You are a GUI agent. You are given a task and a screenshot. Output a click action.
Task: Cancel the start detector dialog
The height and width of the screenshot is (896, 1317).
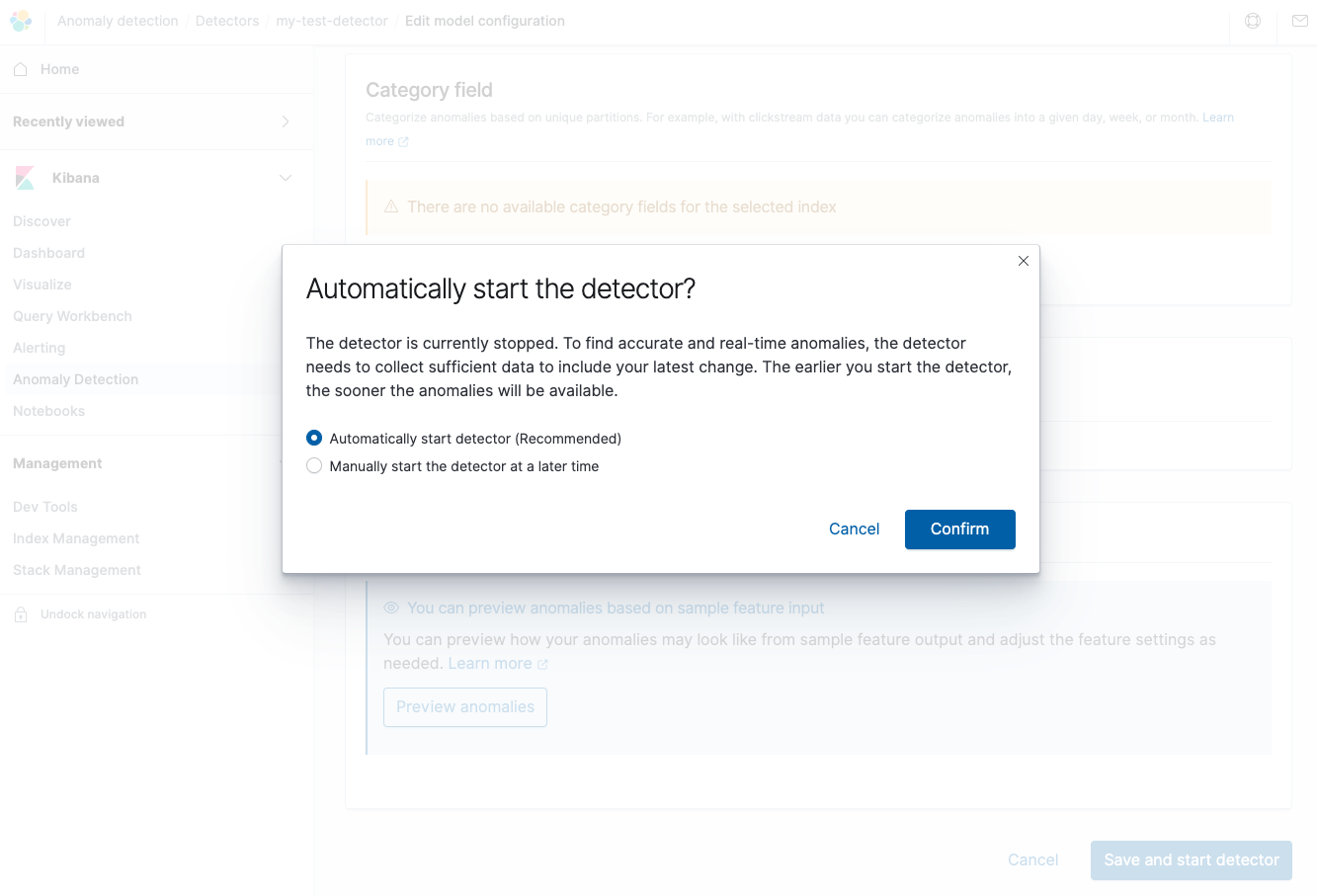pos(854,529)
